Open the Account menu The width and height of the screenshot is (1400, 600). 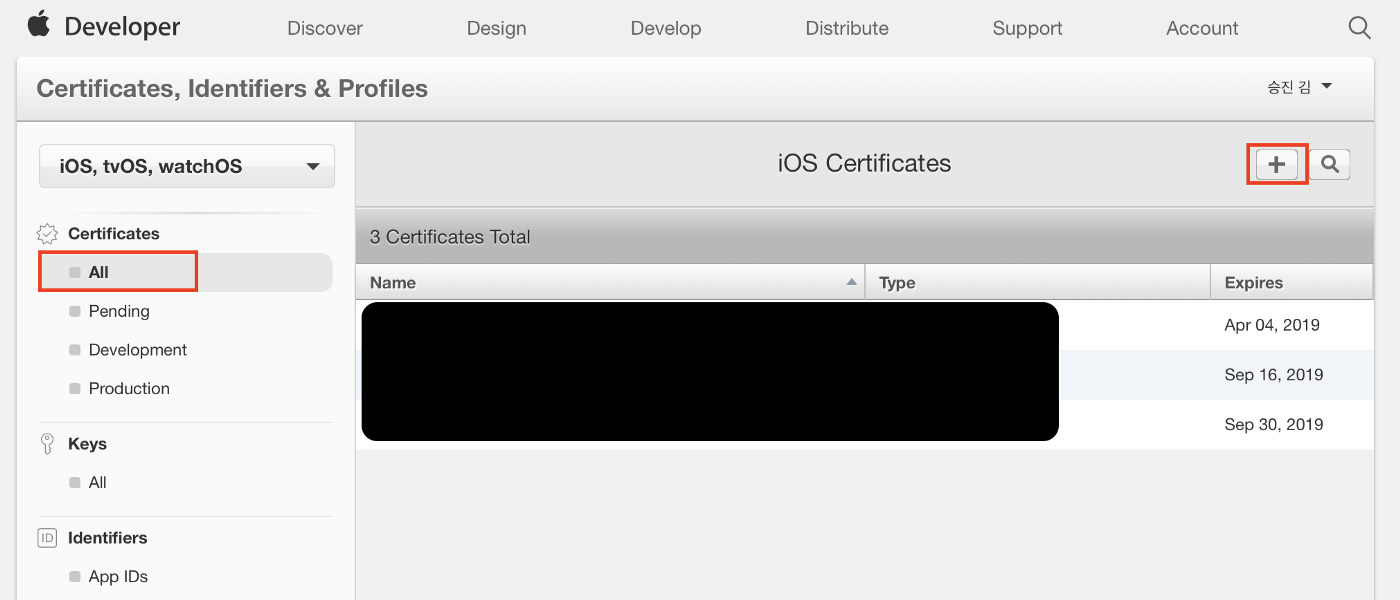1202,28
